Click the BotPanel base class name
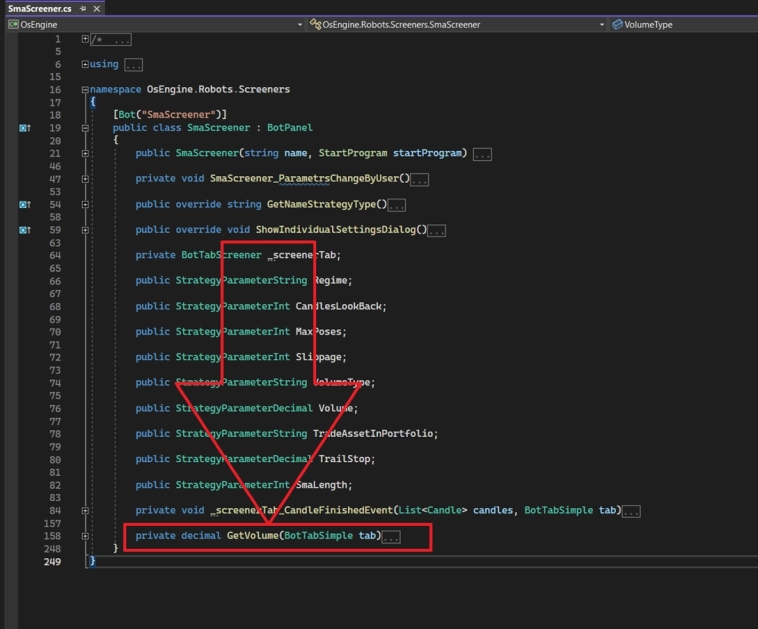Screen dimensions: 758x629 [291, 128]
